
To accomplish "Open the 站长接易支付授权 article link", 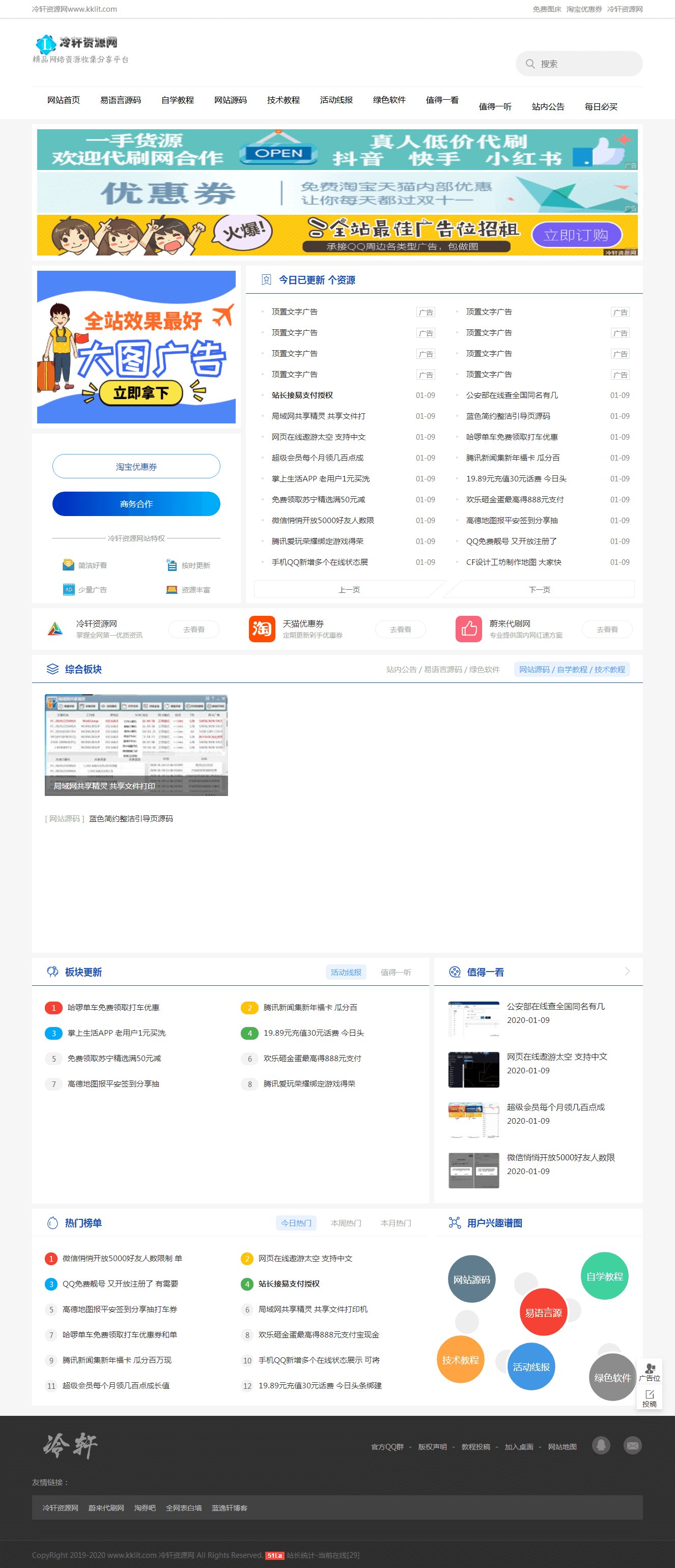I will click(302, 395).
